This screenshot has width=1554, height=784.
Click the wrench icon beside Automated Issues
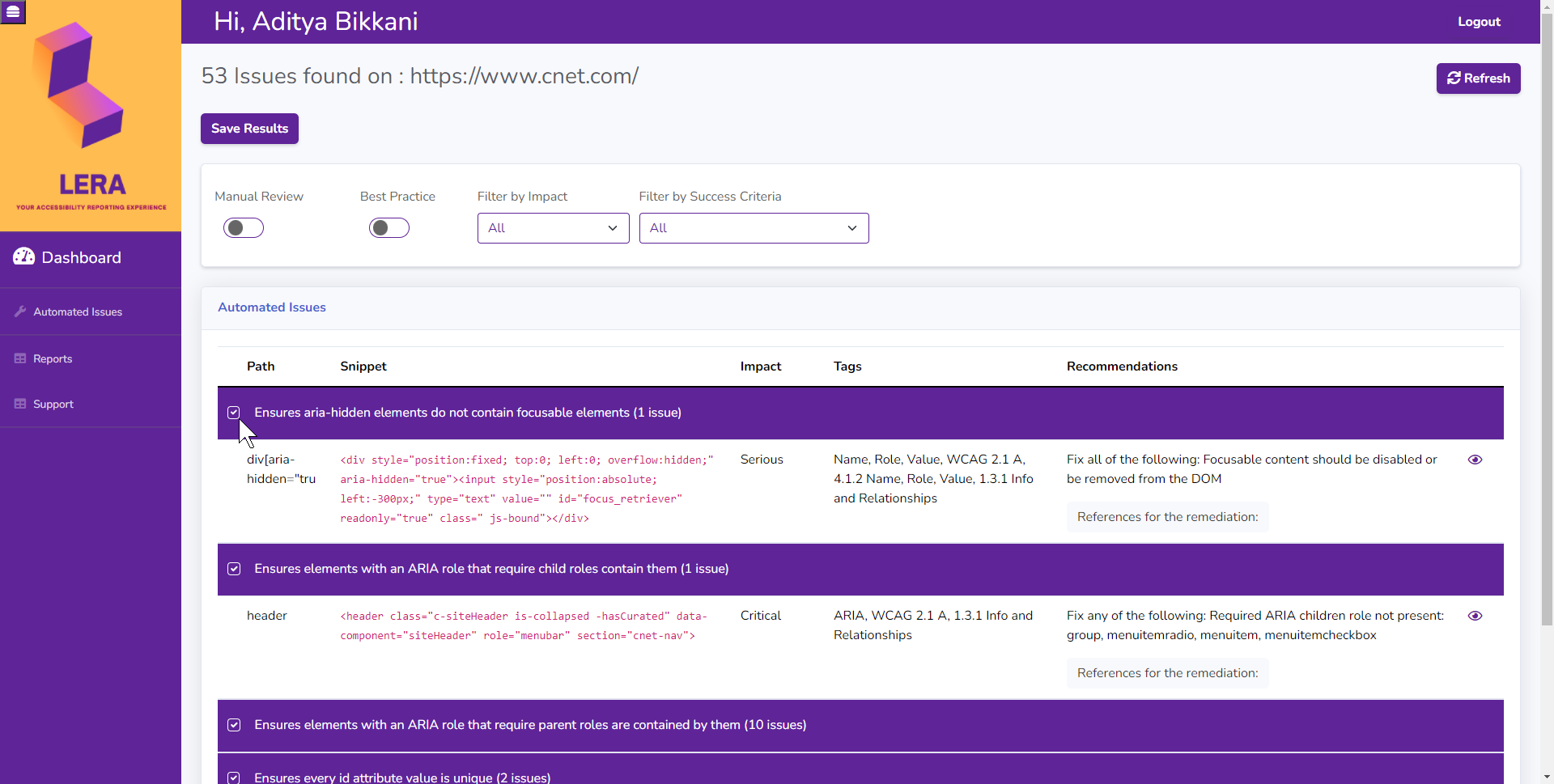pos(20,311)
